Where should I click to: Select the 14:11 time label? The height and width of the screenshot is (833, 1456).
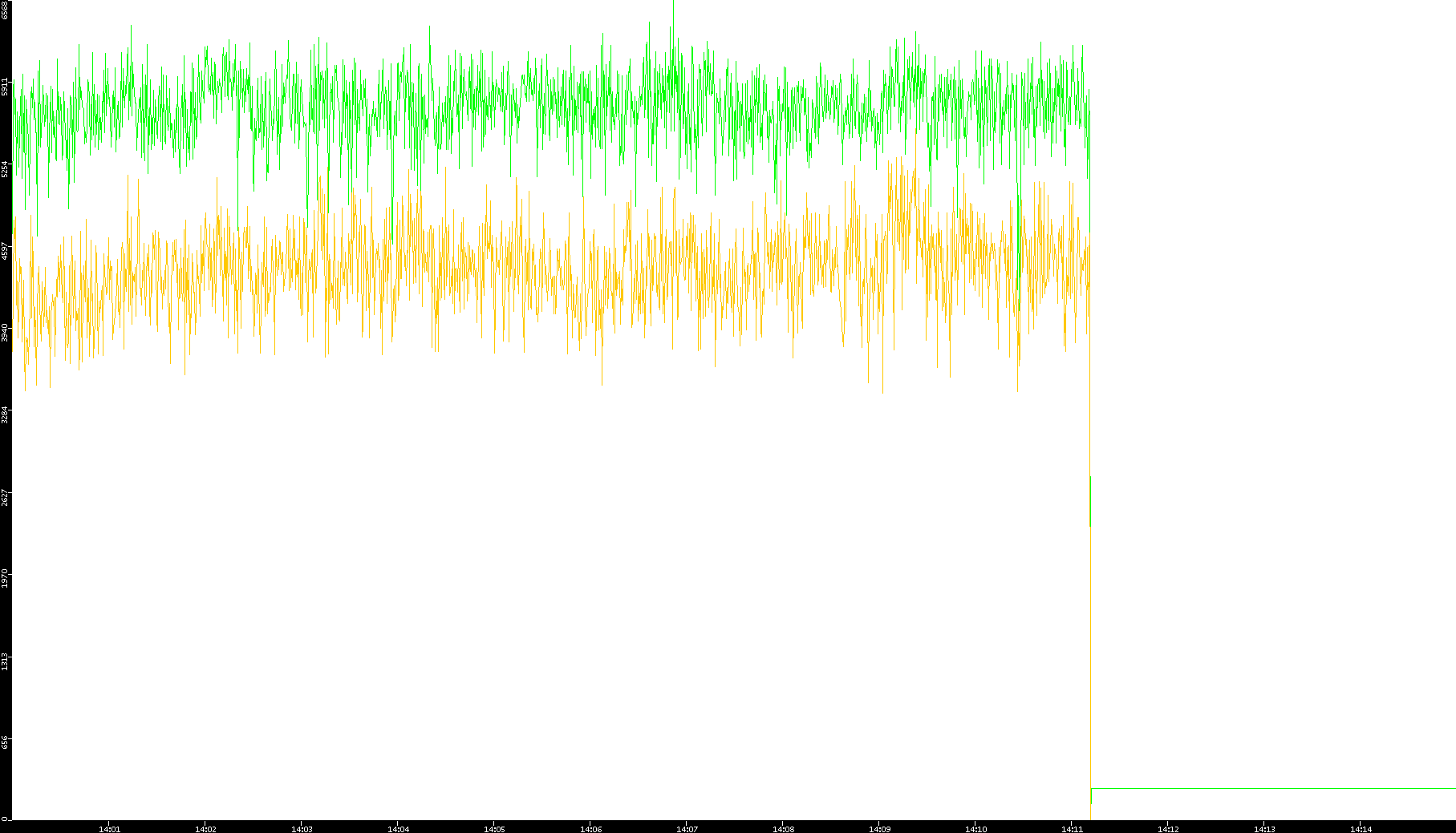[x=1072, y=828]
